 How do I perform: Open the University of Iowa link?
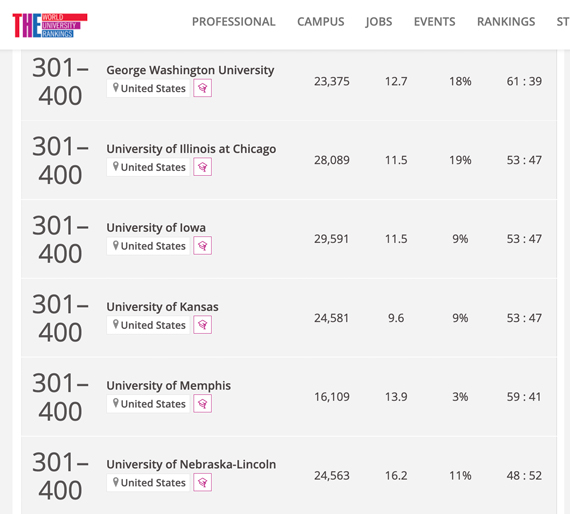click(156, 228)
